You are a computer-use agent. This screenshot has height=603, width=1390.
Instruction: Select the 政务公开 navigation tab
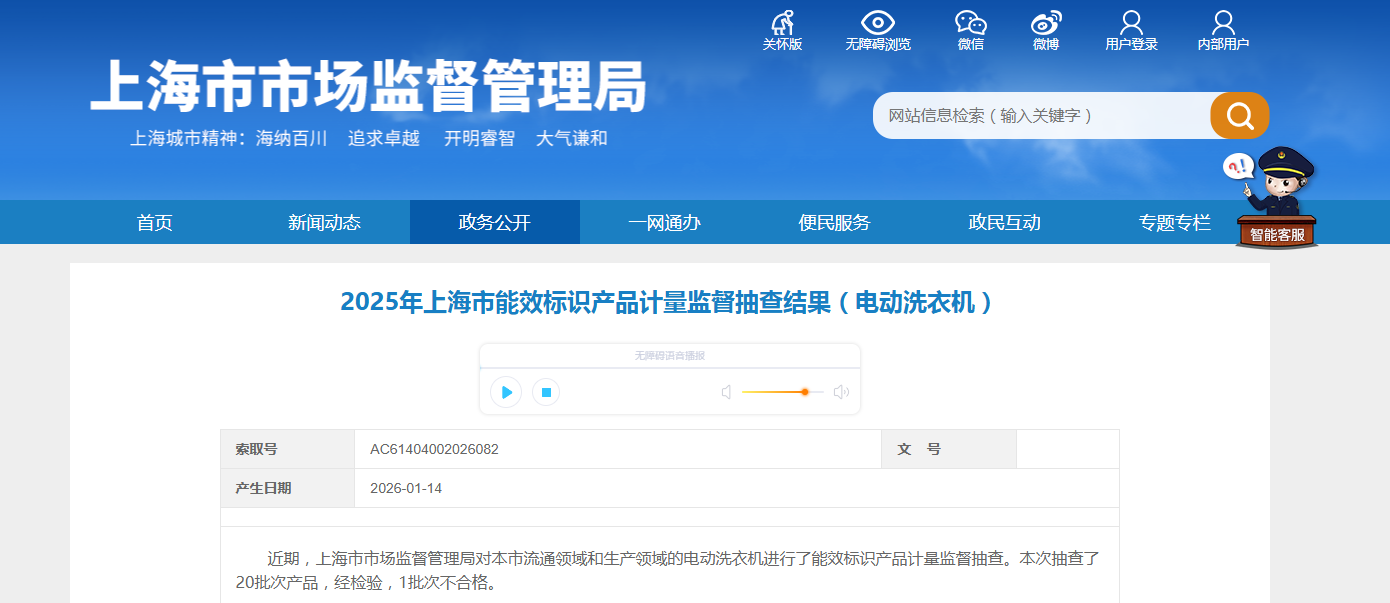point(495,223)
